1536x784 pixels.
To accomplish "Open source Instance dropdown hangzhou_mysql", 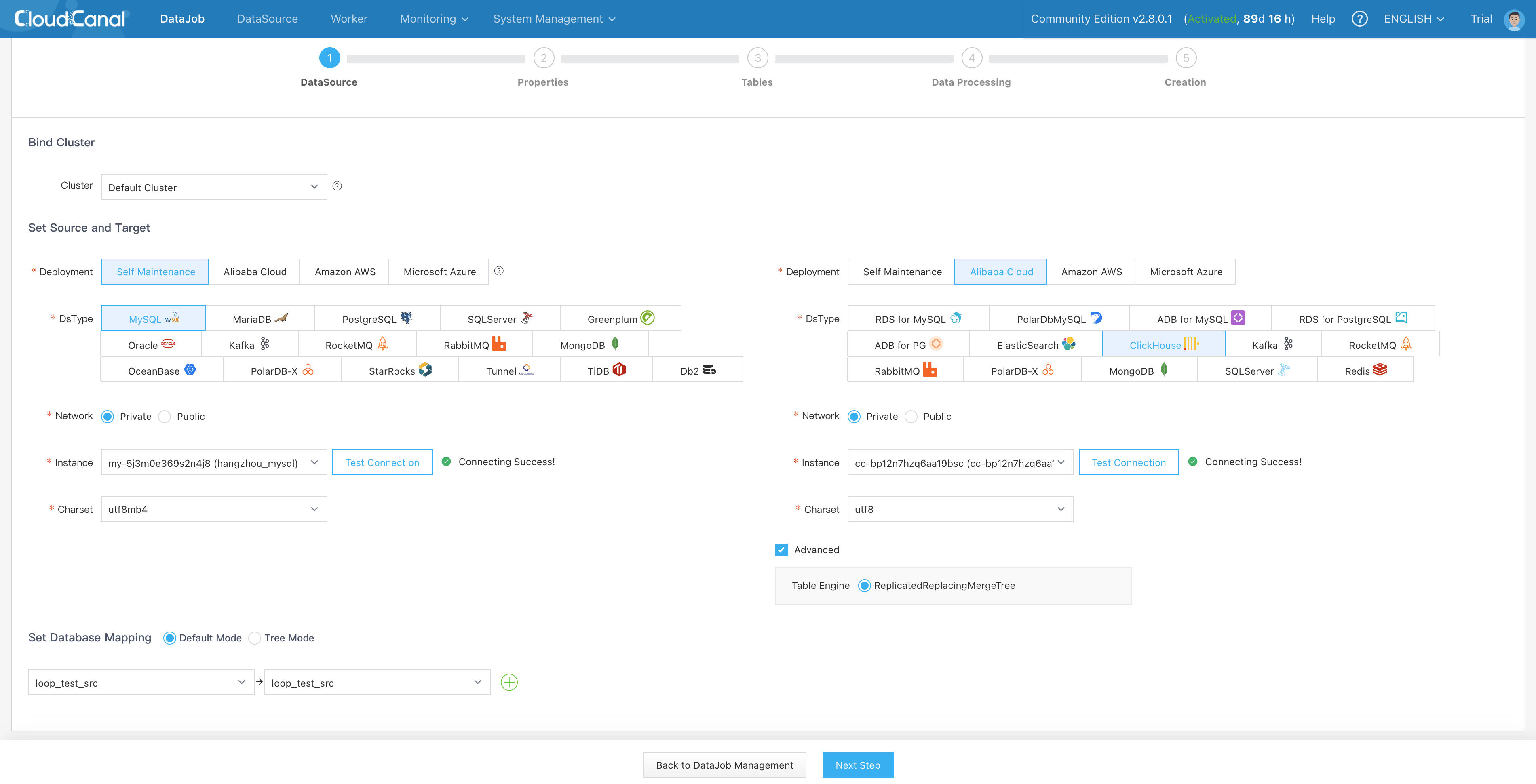I will coord(214,463).
